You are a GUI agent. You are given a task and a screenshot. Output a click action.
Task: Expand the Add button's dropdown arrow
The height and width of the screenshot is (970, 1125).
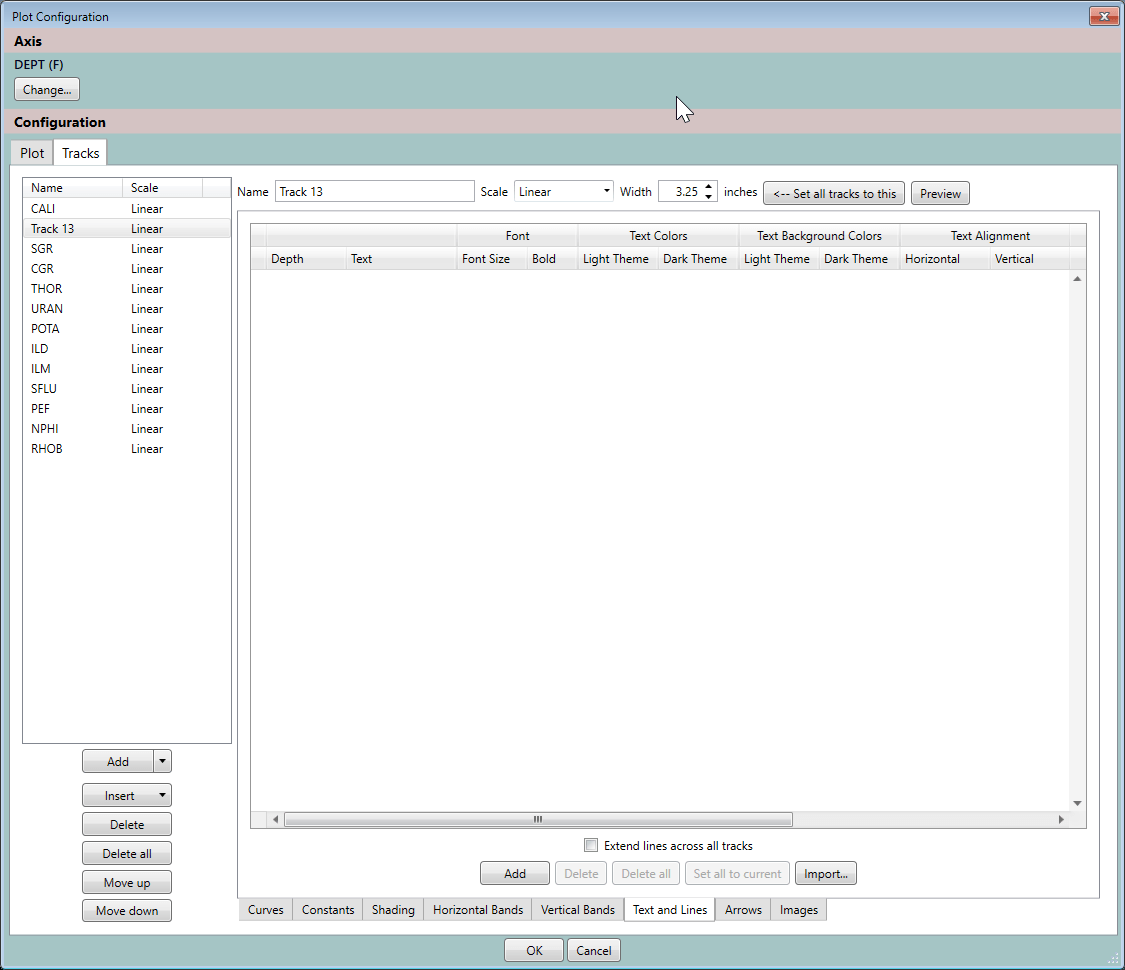click(x=163, y=761)
